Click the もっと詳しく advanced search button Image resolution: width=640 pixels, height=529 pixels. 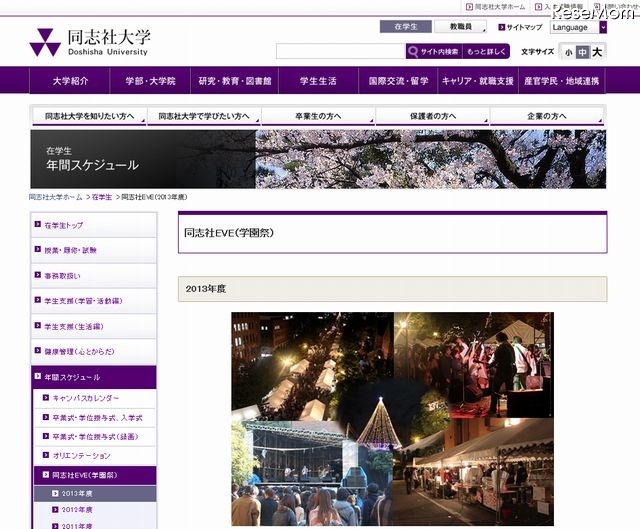(x=486, y=51)
